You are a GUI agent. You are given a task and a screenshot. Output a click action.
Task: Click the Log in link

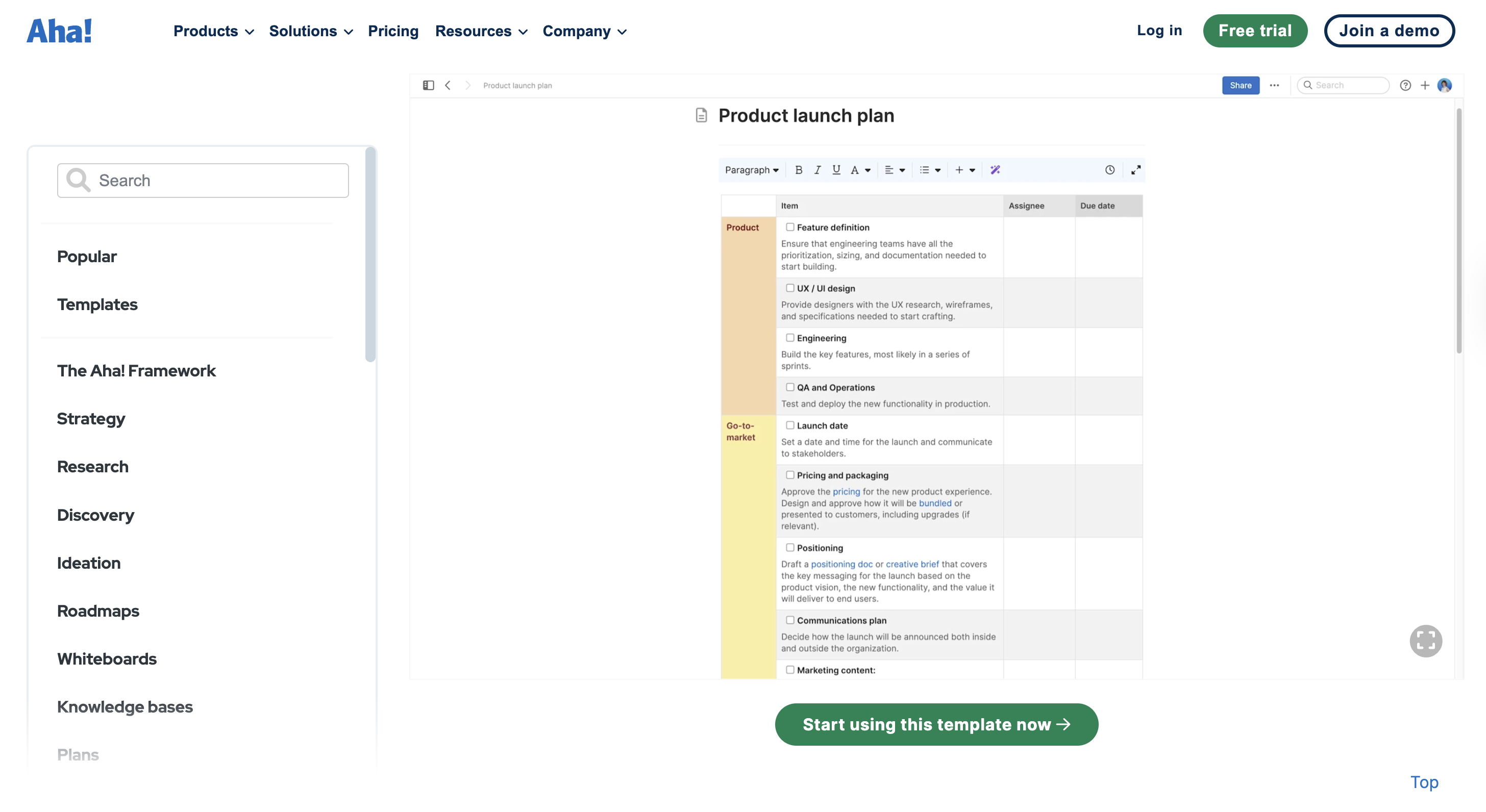pos(1159,31)
